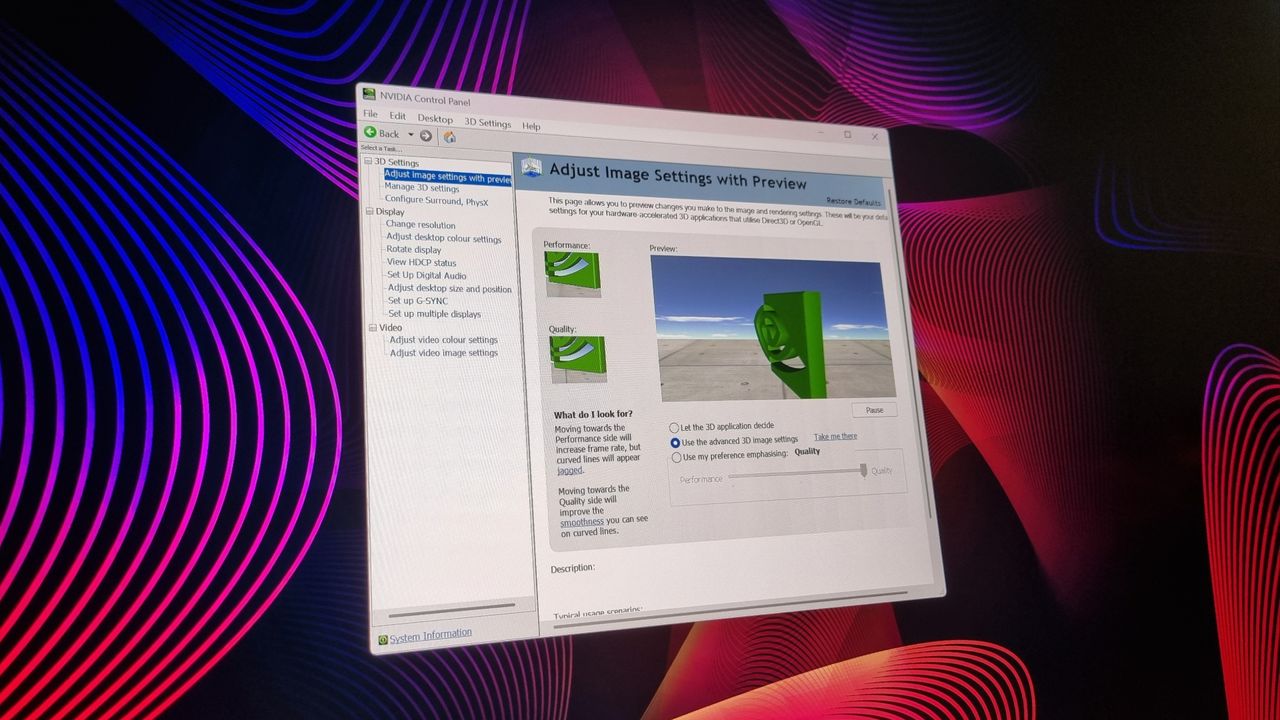
Task: Open the 3D Settings menu
Action: click(x=487, y=123)
